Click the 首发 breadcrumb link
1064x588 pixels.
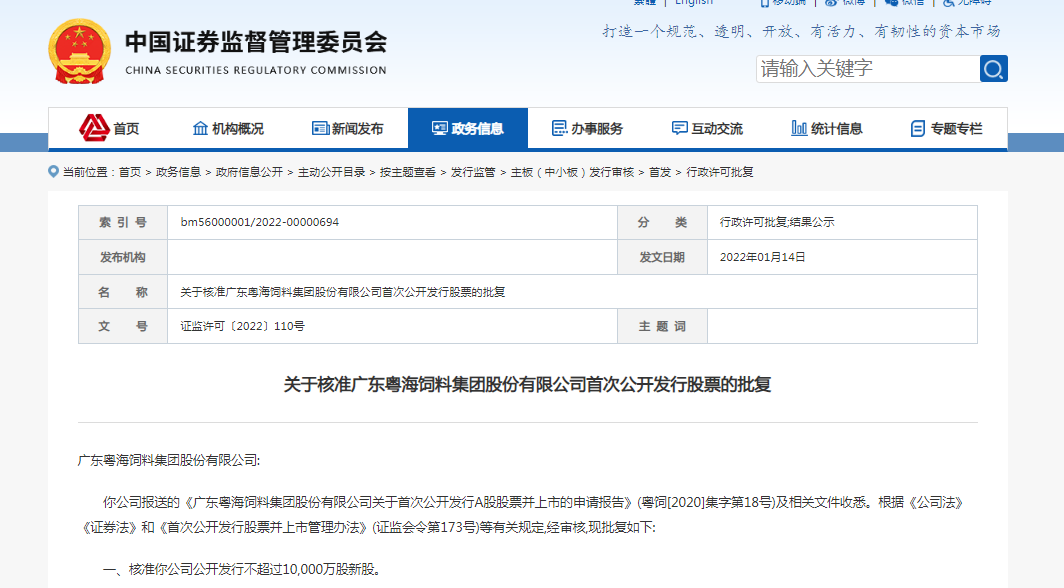point(660,172)
